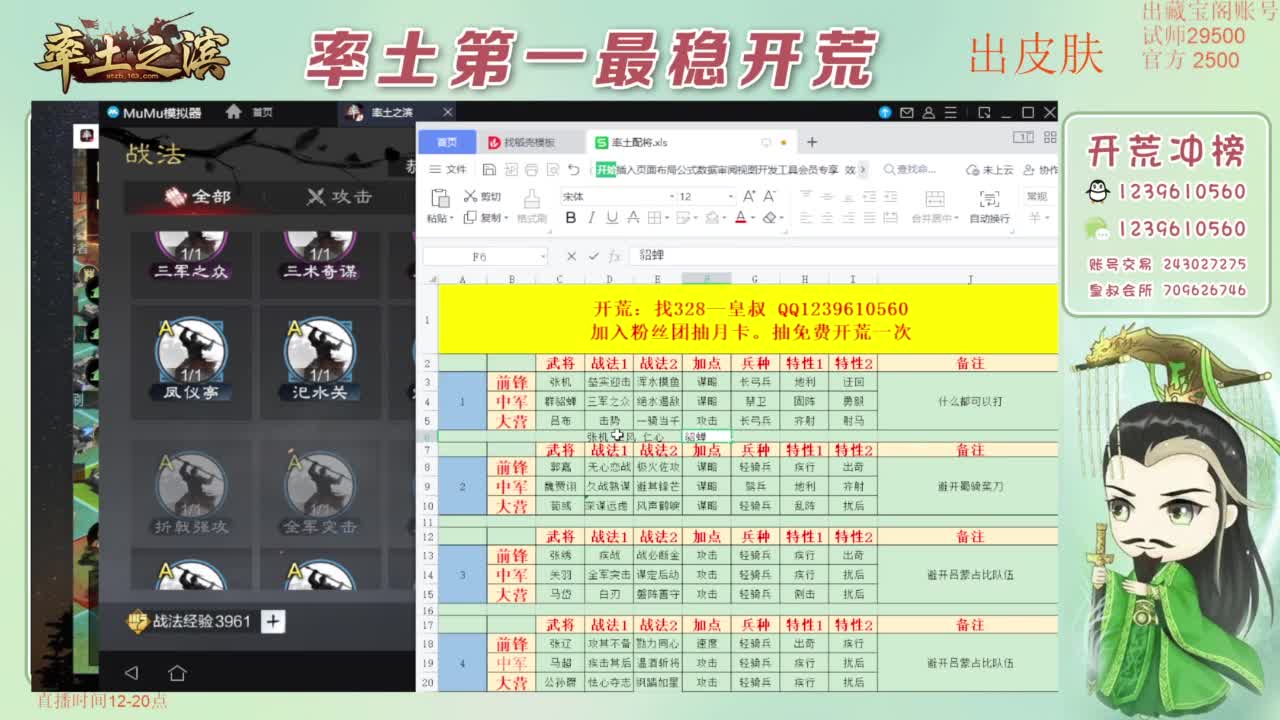The width and height of the screenshot is (1280, 720).
Task: Open the merge center (合并居中) dropdown arrow
Action: point(957,218)
